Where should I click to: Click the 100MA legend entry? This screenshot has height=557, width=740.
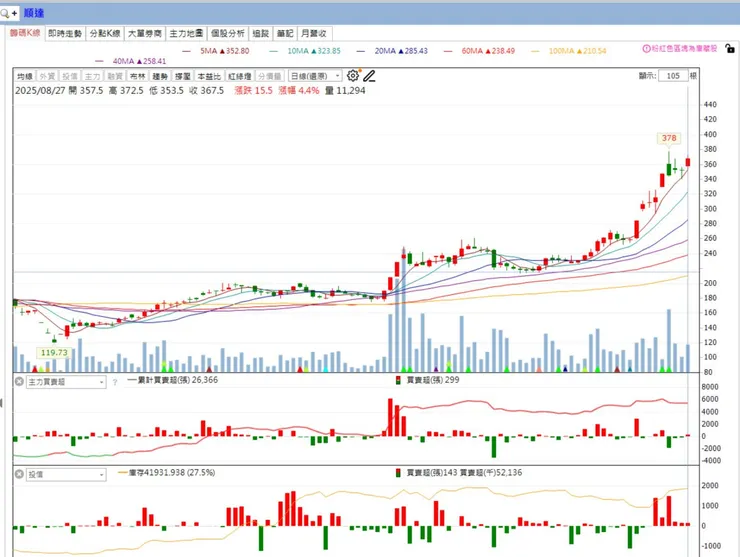coord(569,51)
